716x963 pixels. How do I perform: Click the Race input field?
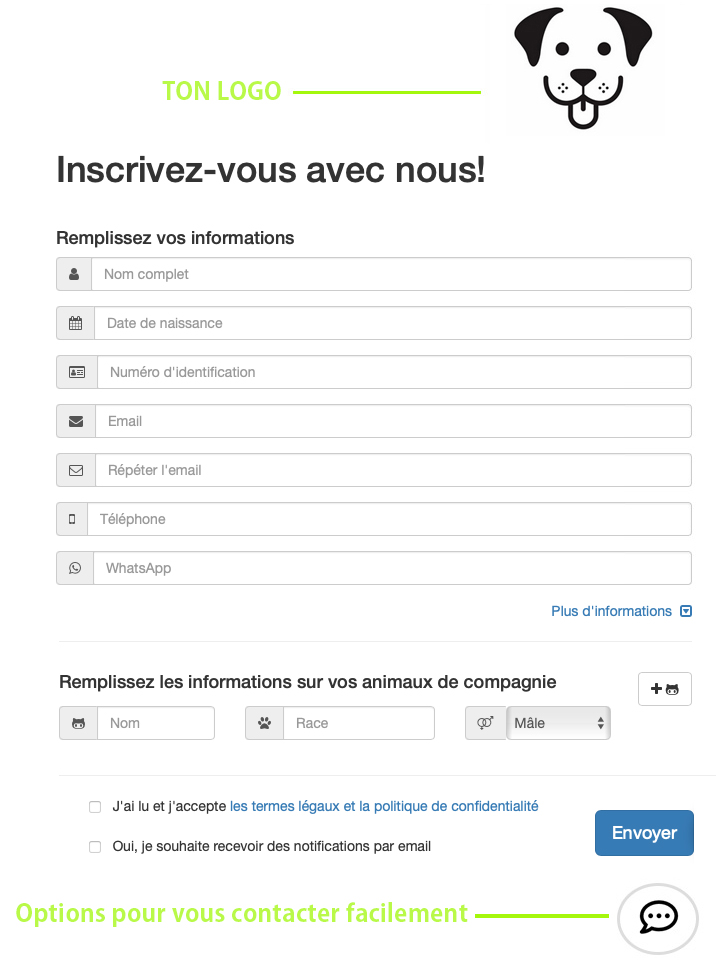[359, 723]
